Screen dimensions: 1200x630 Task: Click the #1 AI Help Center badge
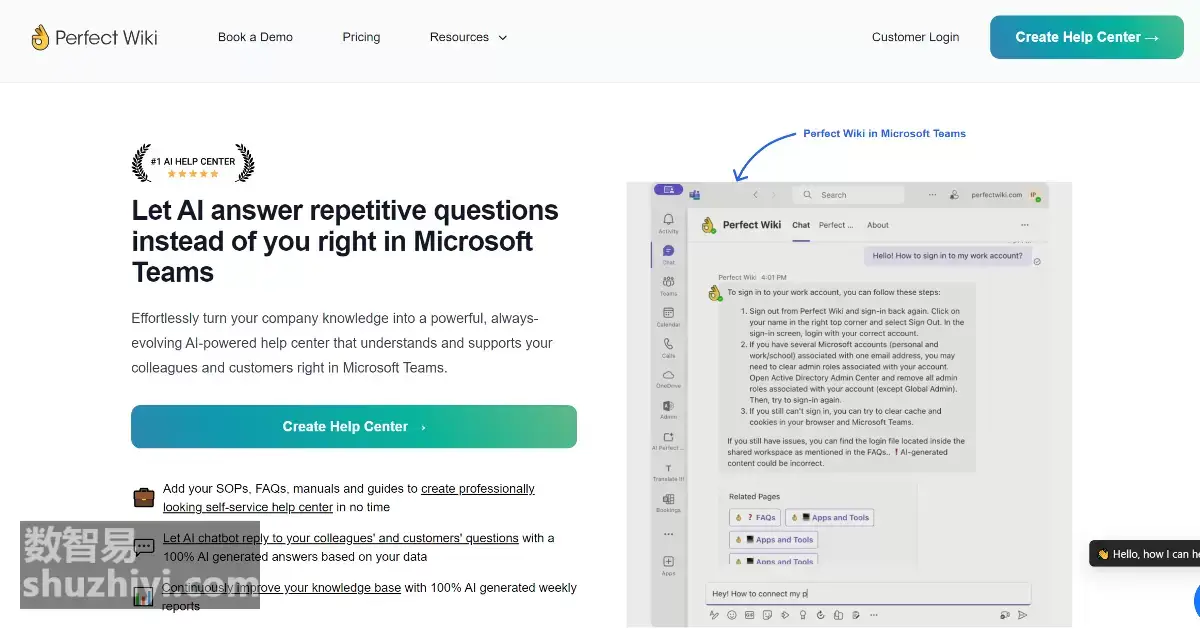pyautogui.click(x=193, y=164)
